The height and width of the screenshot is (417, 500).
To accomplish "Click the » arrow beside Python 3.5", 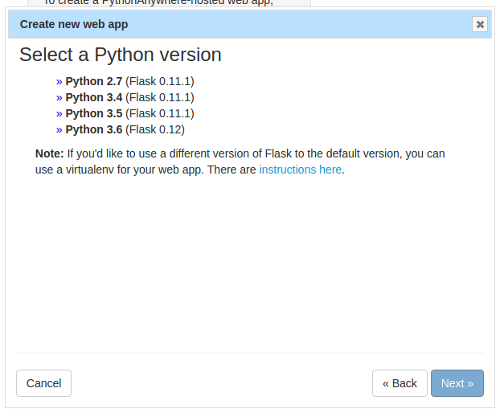I will pos(59,114).
